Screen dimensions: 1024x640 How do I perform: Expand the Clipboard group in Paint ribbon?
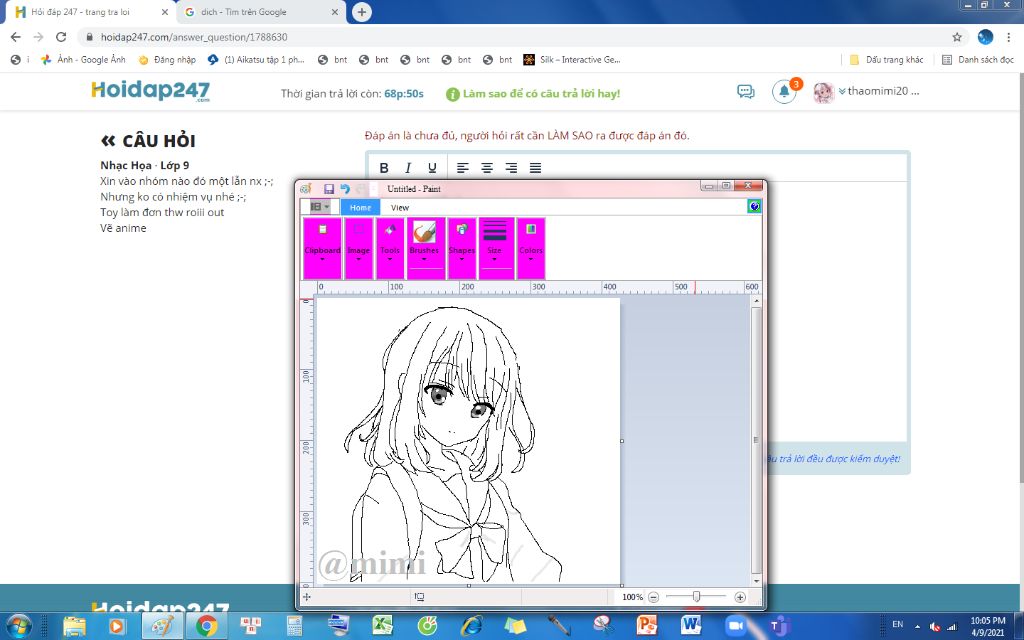click(x=323, y=249)
